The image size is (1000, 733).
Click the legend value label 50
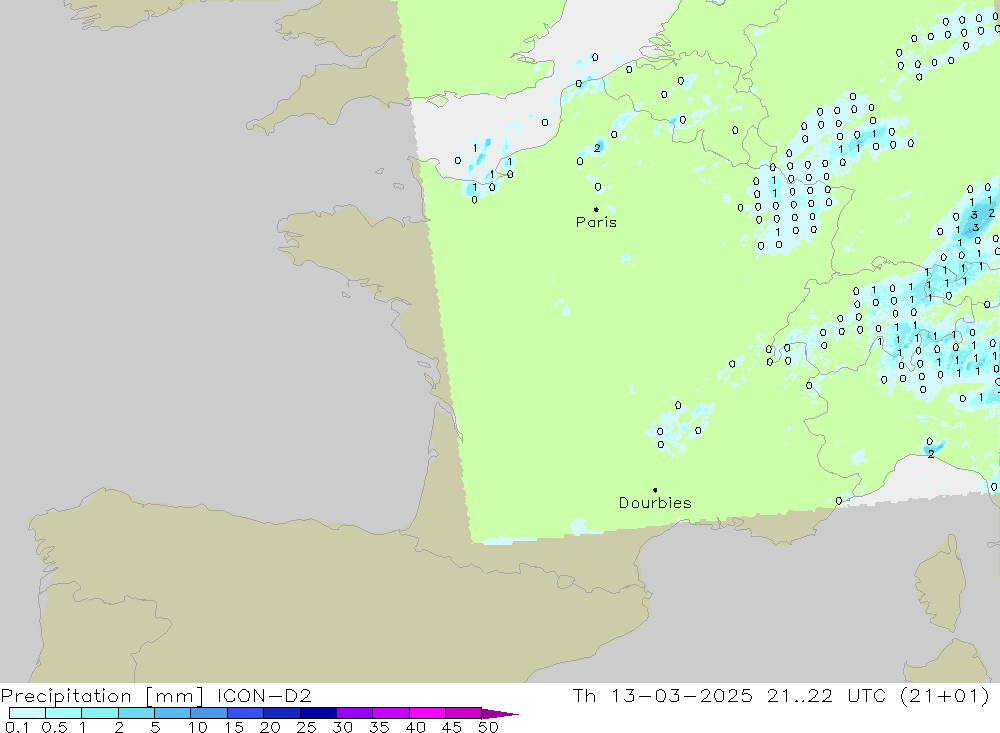(x=488, y=727)
